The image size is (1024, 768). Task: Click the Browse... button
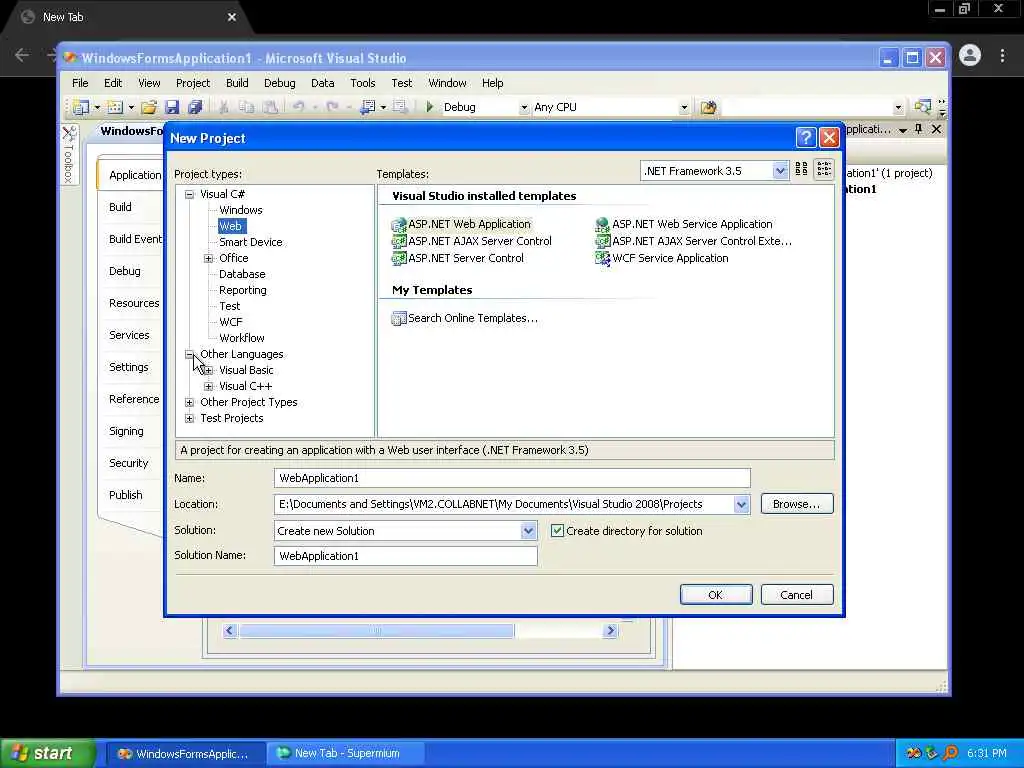click(797, 504)
